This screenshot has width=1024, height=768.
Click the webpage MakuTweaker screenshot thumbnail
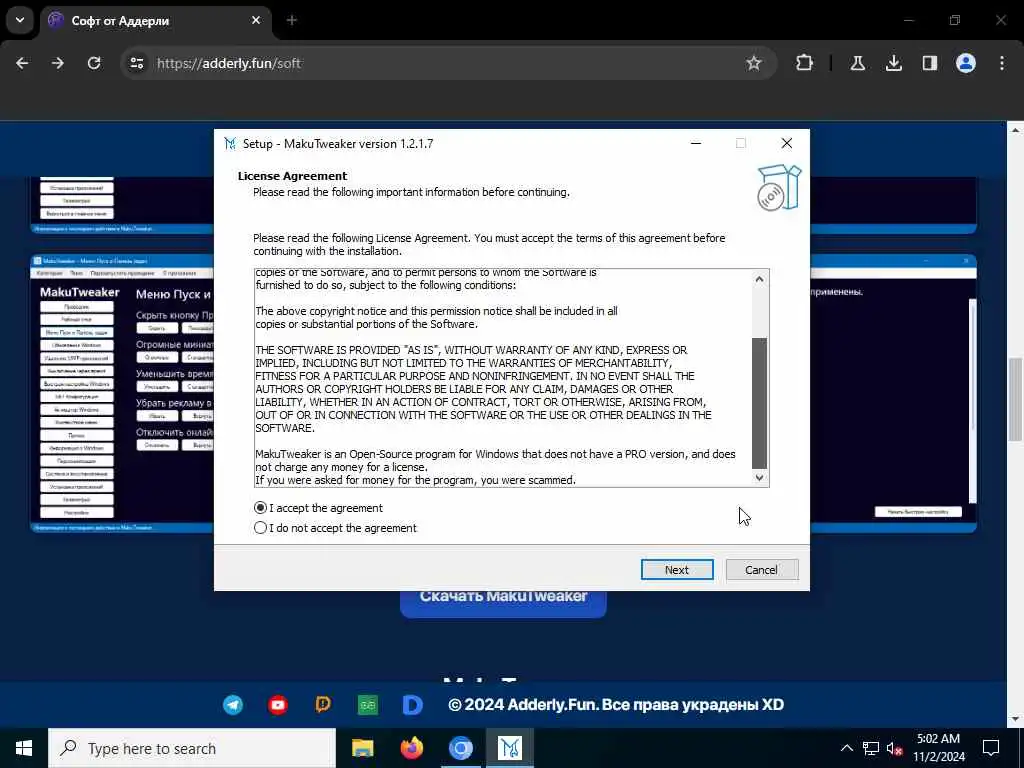122,393
